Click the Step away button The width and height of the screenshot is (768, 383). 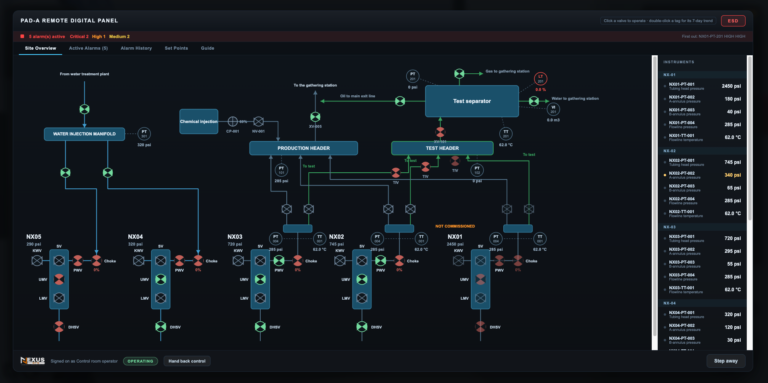pyautogui.click(x=726, y=361)
